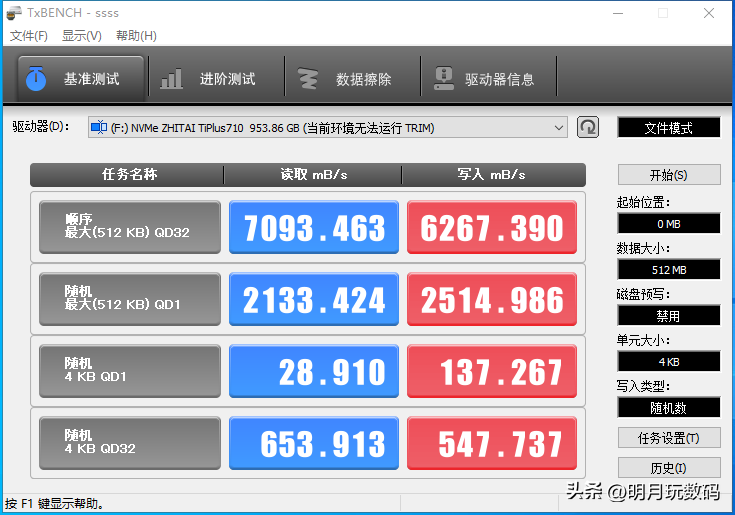Image resolution: width=735 pixels, height=515 pixels.
Task: Click the TxBENCH title bar app icon
Action: 14,13
